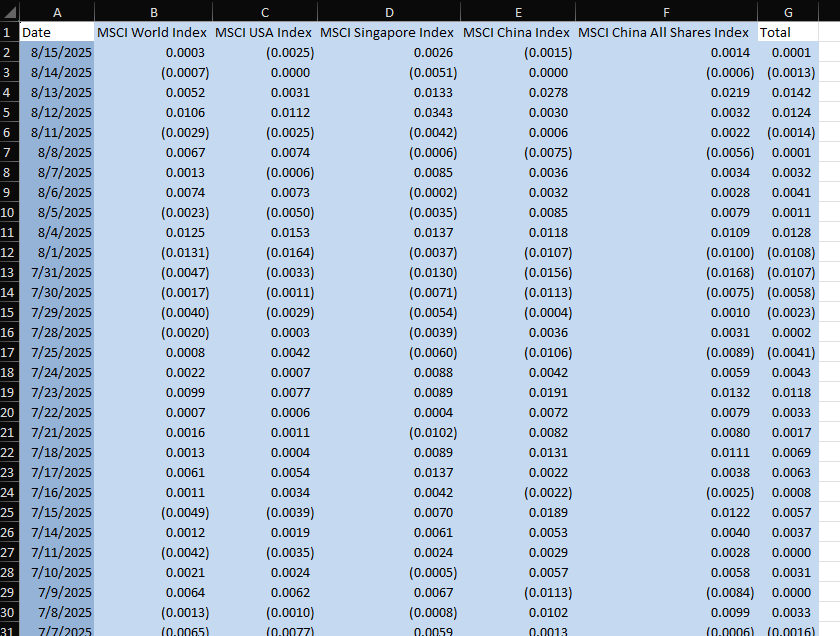The image size is (840, 636).
Task: Select World Index value (0.0131) for 8/1/2025
Action: pyautogui.click(x=153, y=252)
